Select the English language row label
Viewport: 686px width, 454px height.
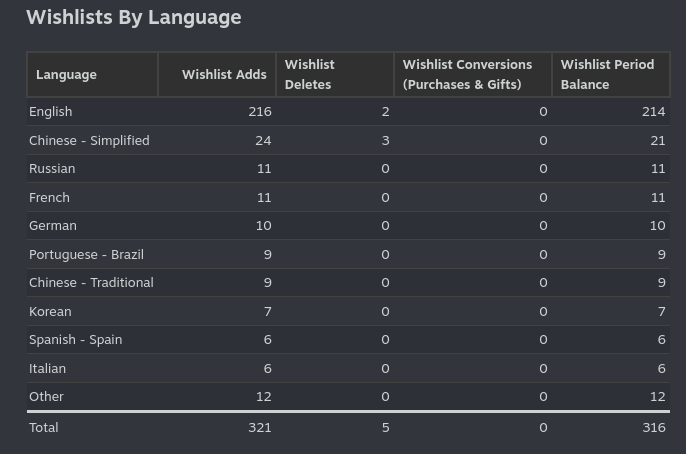pos(51,112)
